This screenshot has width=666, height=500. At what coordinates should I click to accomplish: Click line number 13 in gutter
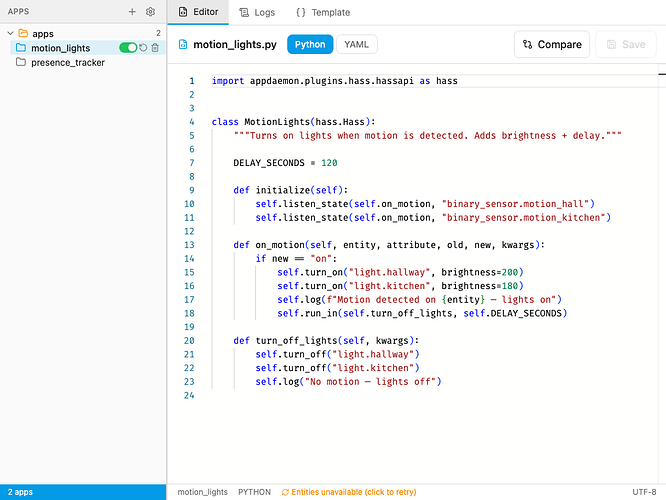pyautogui.click(x=189, y=245)
